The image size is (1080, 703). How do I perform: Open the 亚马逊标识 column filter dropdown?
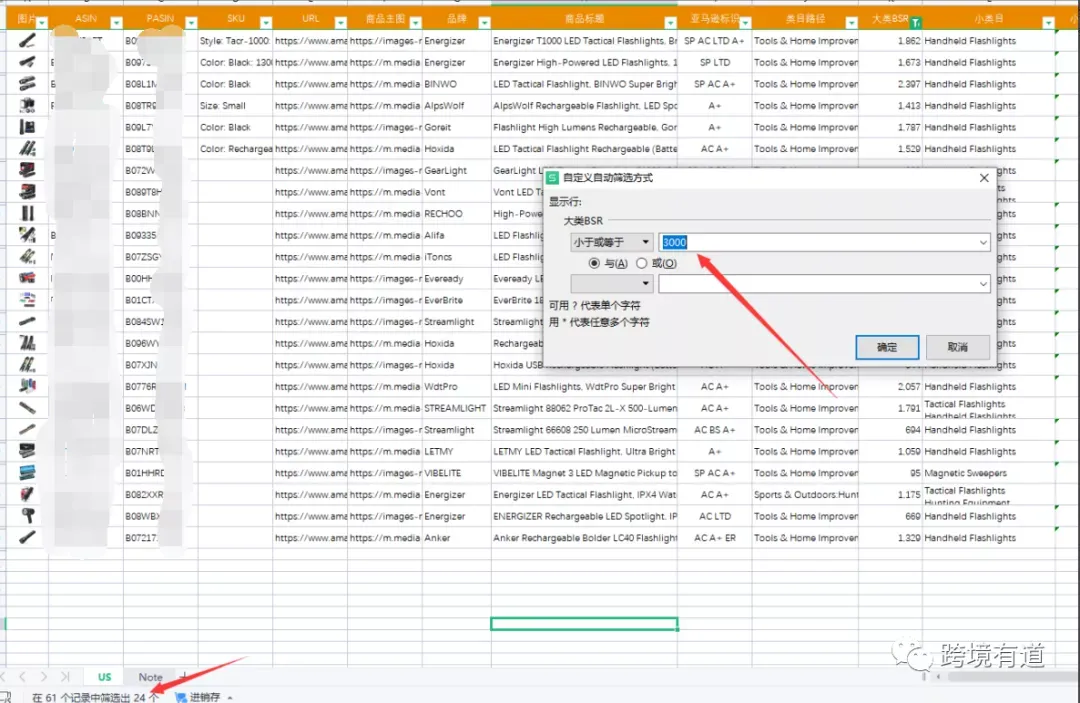coord(745,23)
